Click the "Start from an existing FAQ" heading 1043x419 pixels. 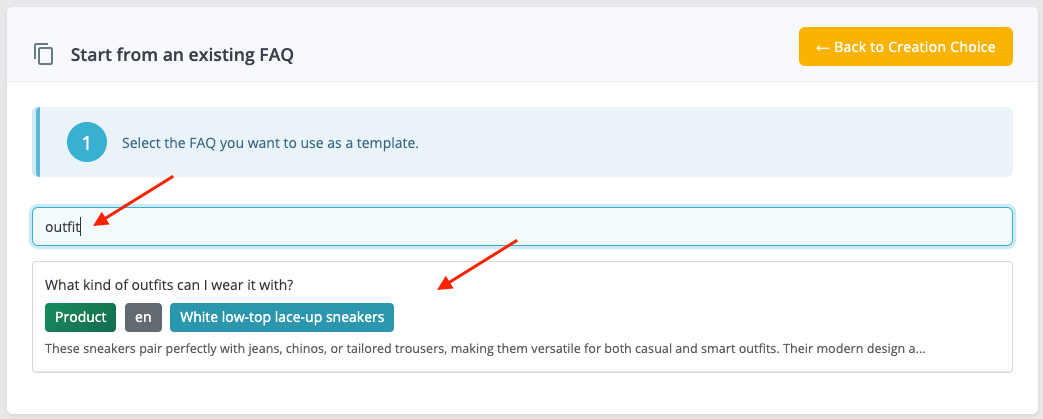(x=182, y=54)
